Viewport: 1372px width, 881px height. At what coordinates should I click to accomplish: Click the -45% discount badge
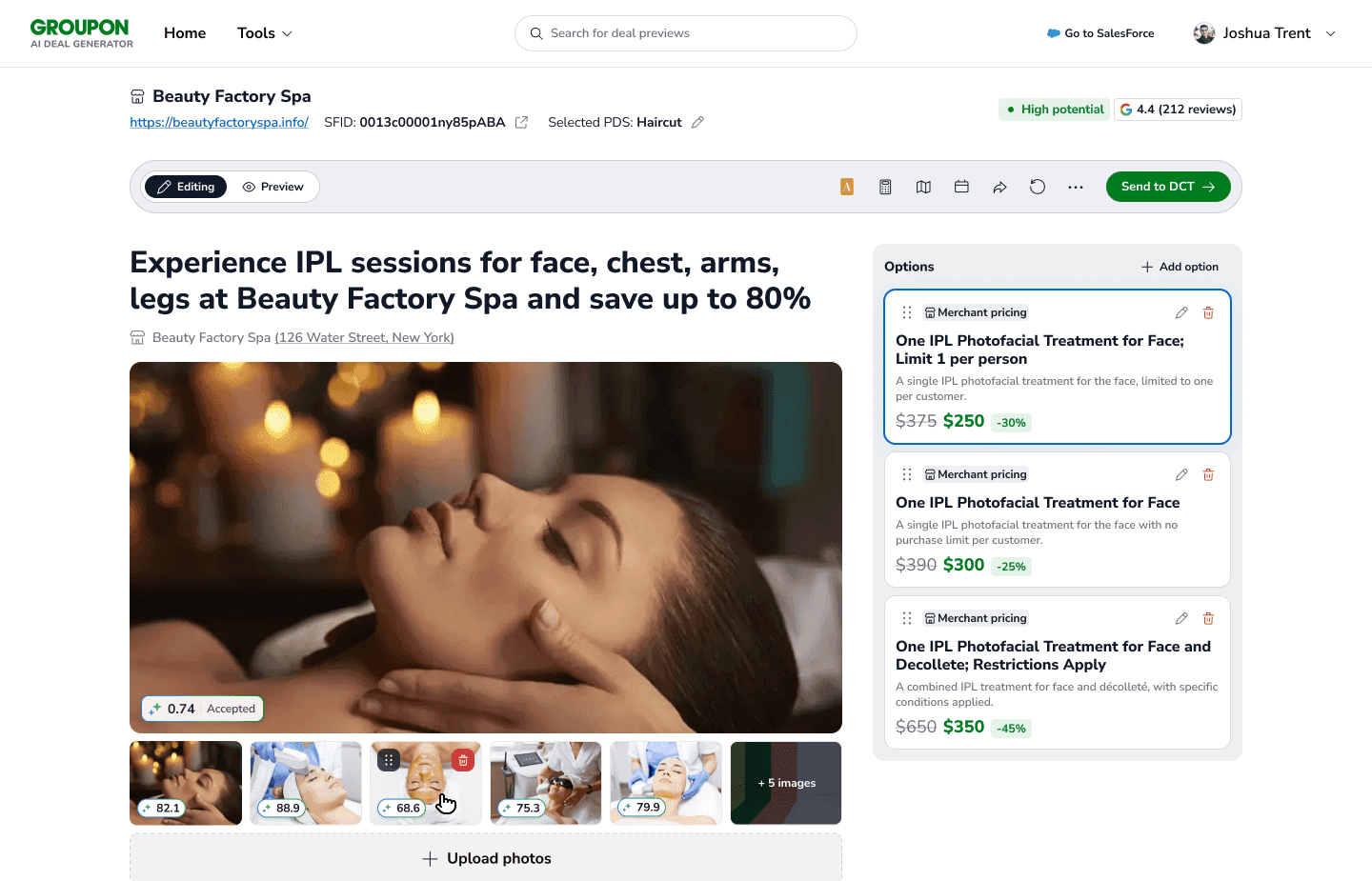tap(1011, 729)
